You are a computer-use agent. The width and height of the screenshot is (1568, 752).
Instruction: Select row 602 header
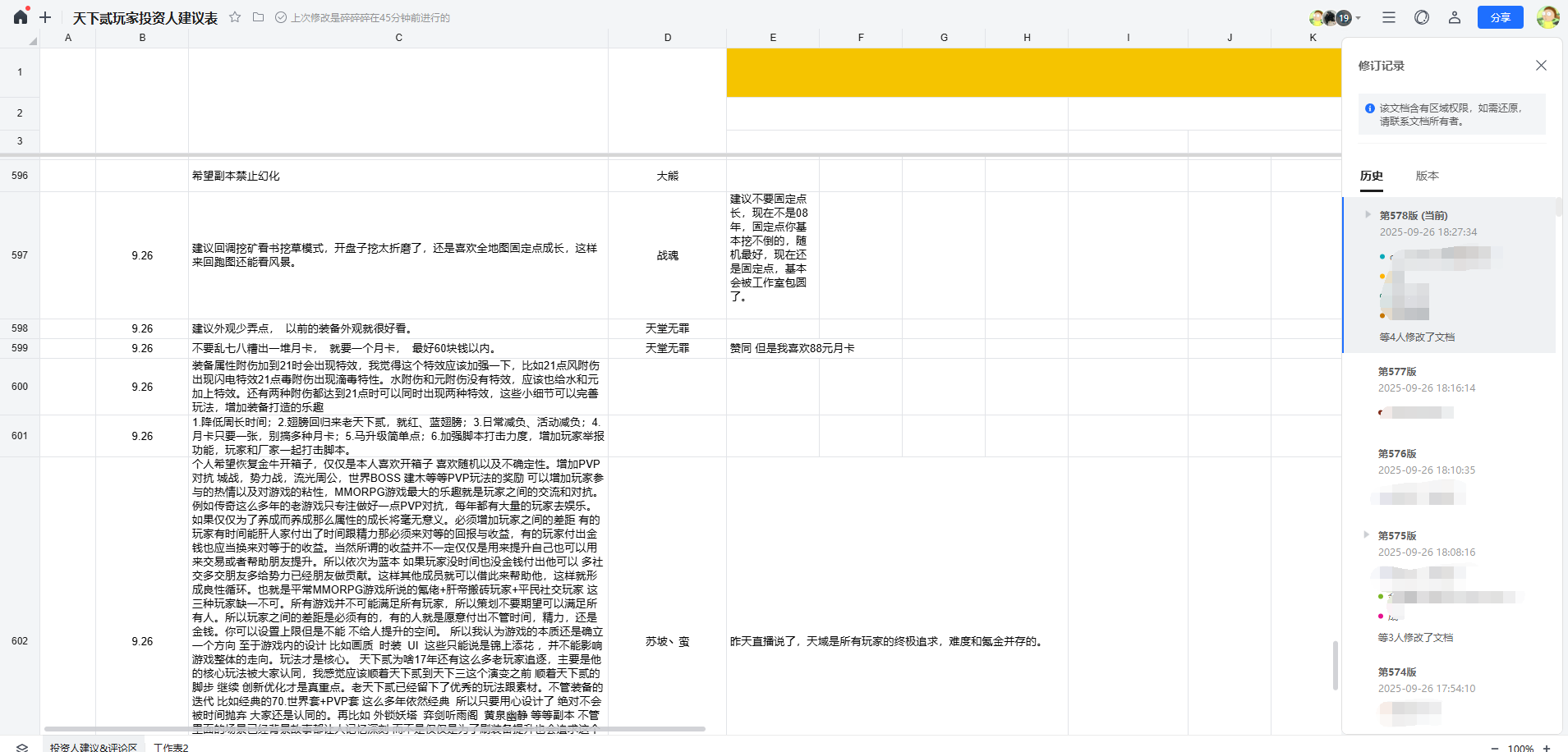point(20,641)
